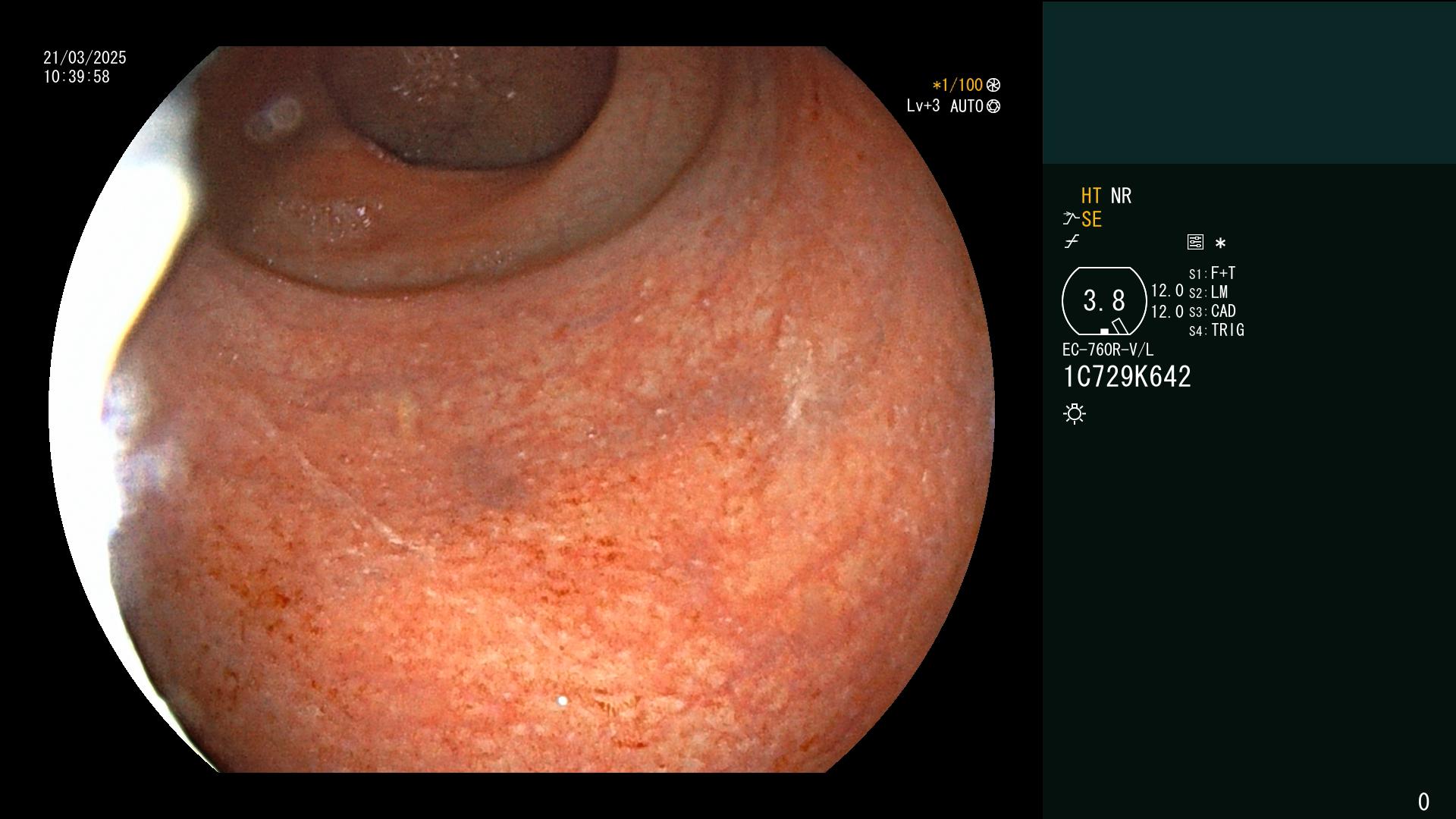Click the upper 12.0 diameter value
Image resolution: width=1456 pixels, height=819 pixels.
[x=1167, y=290]
